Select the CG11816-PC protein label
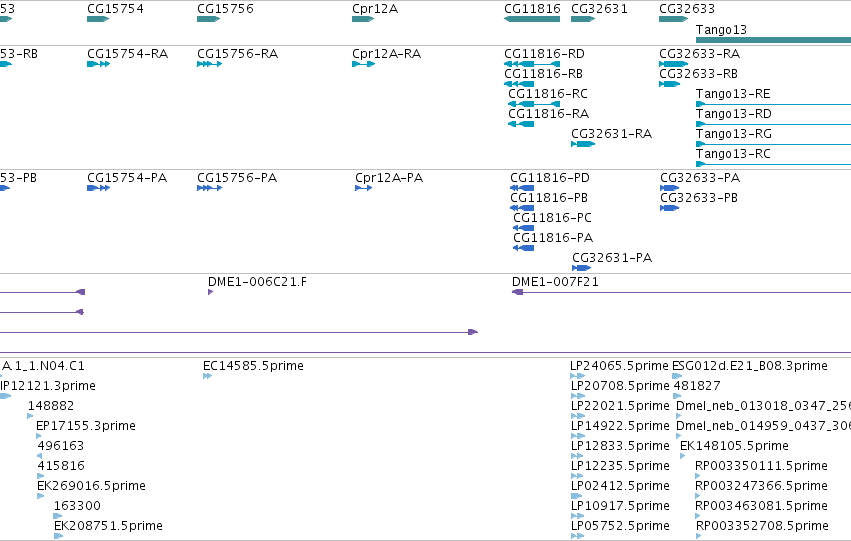Screen dimensions: 851x541 point(552,218)
